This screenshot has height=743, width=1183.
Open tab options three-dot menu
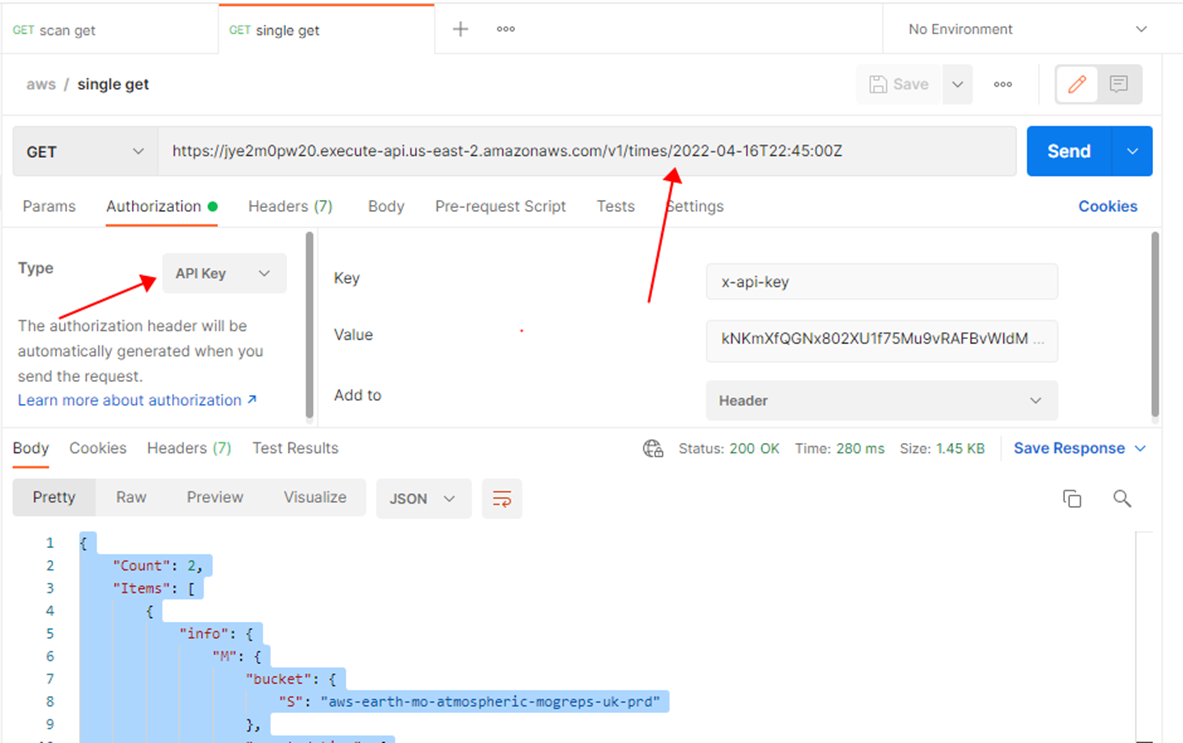(505, 29)
